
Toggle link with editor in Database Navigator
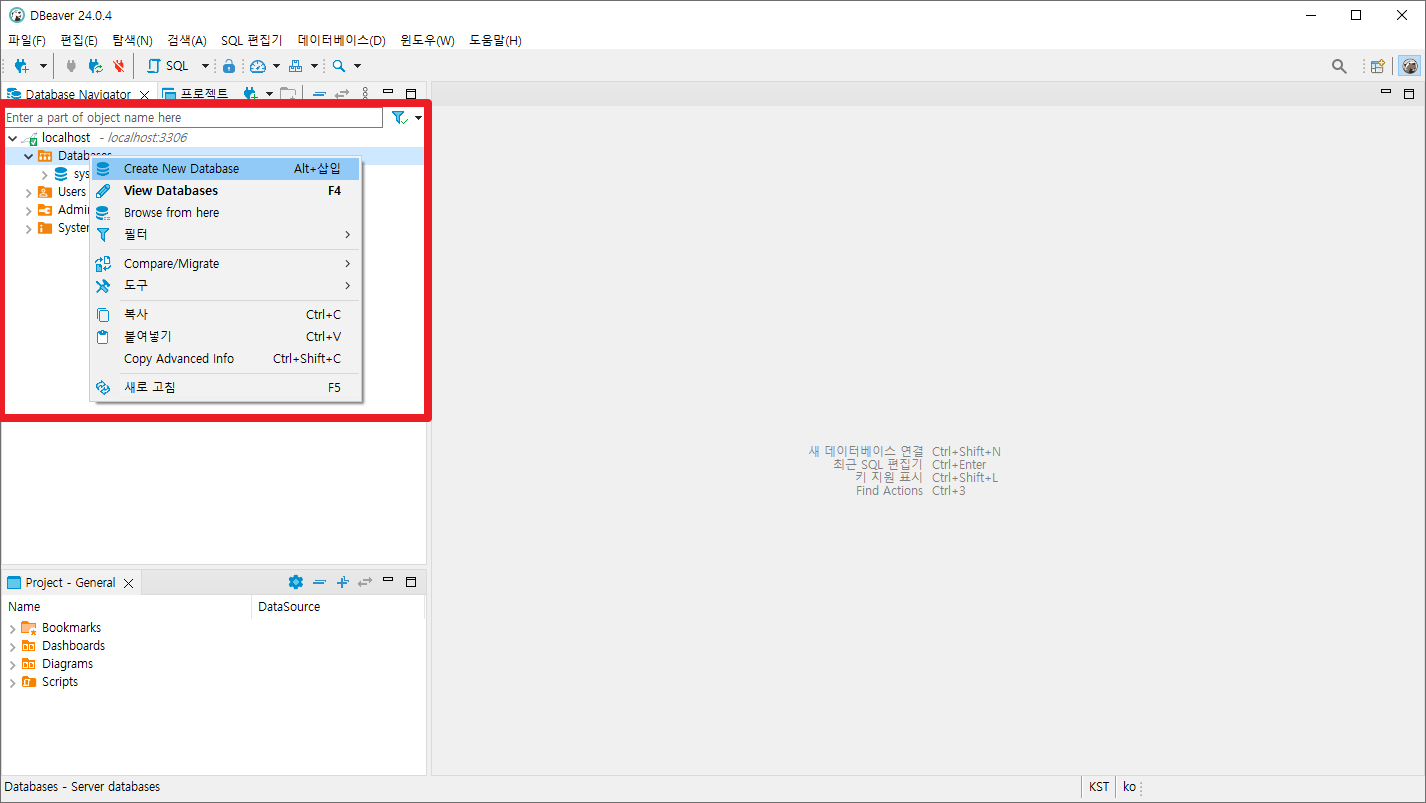pos(342,94)
